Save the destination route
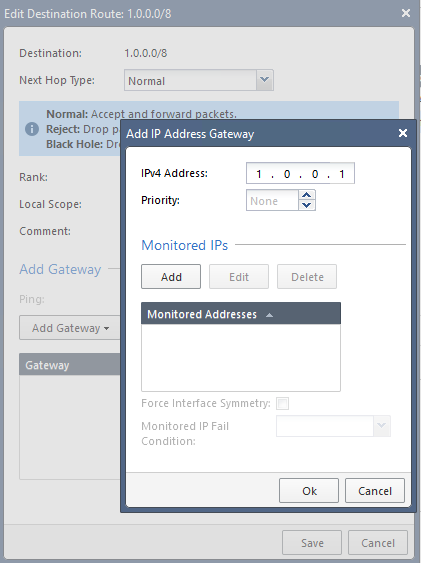 tap(312, 543)
